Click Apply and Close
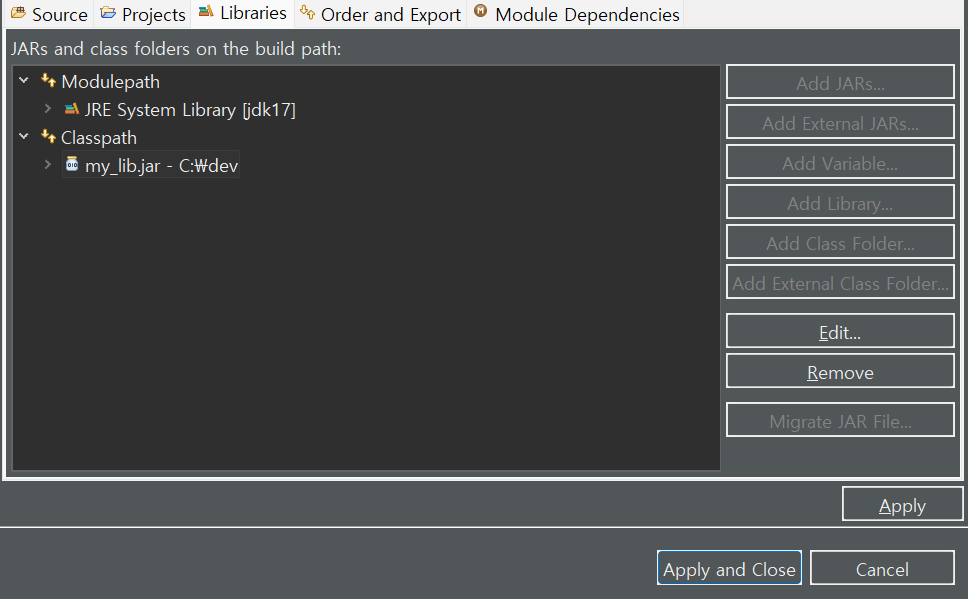 point(729,568)
